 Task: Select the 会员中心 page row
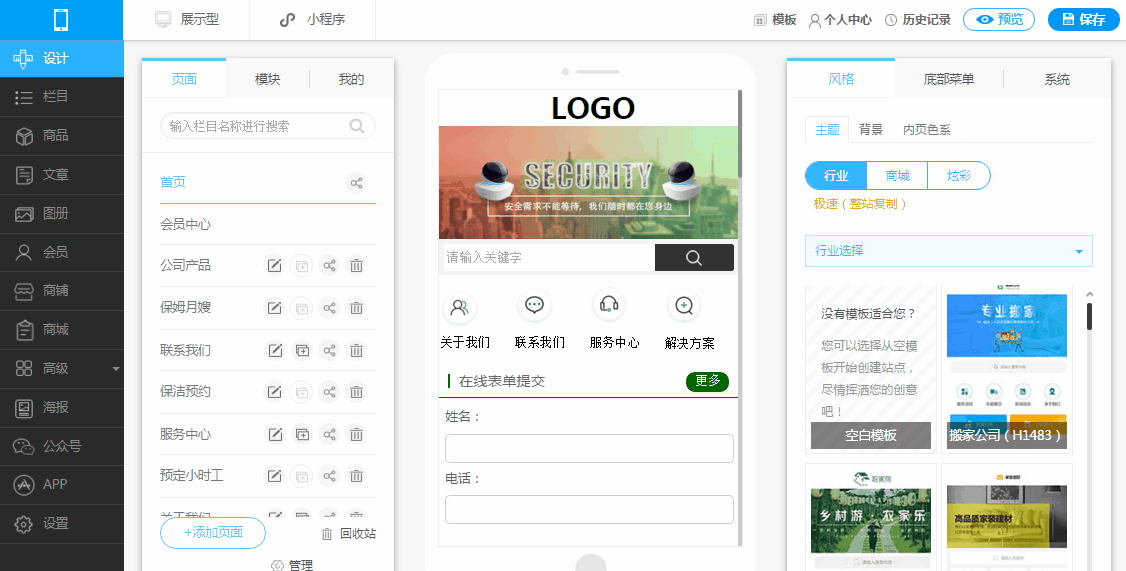pyautogui.click(x=268, y=224)
